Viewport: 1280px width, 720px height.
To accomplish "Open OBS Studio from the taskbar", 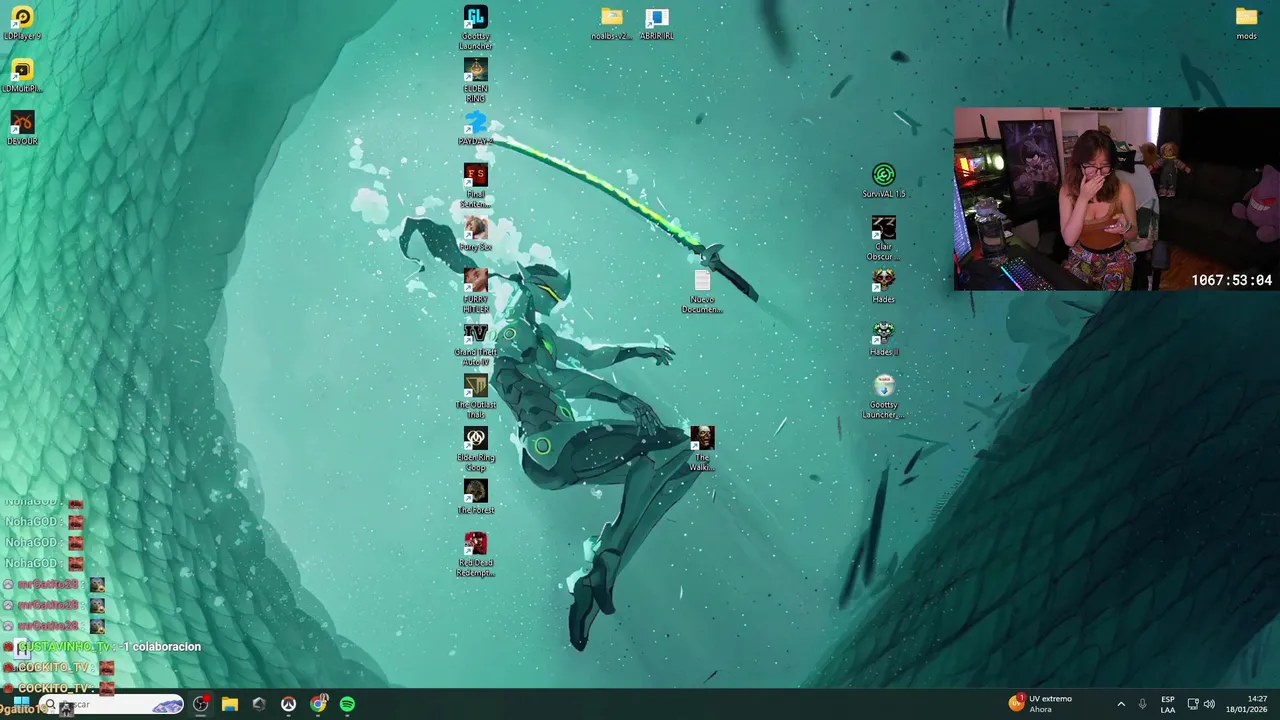I will (x=201, y=704).
